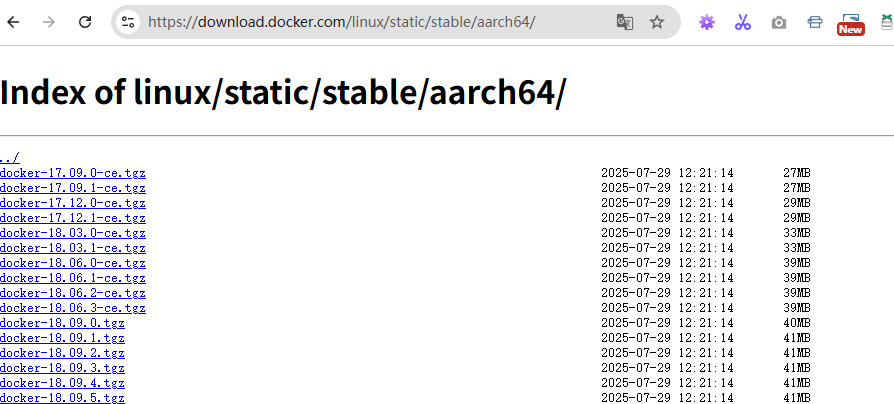Click the translate page icon
The height and width of the screenshot is (404, 894).
(625, 22)
